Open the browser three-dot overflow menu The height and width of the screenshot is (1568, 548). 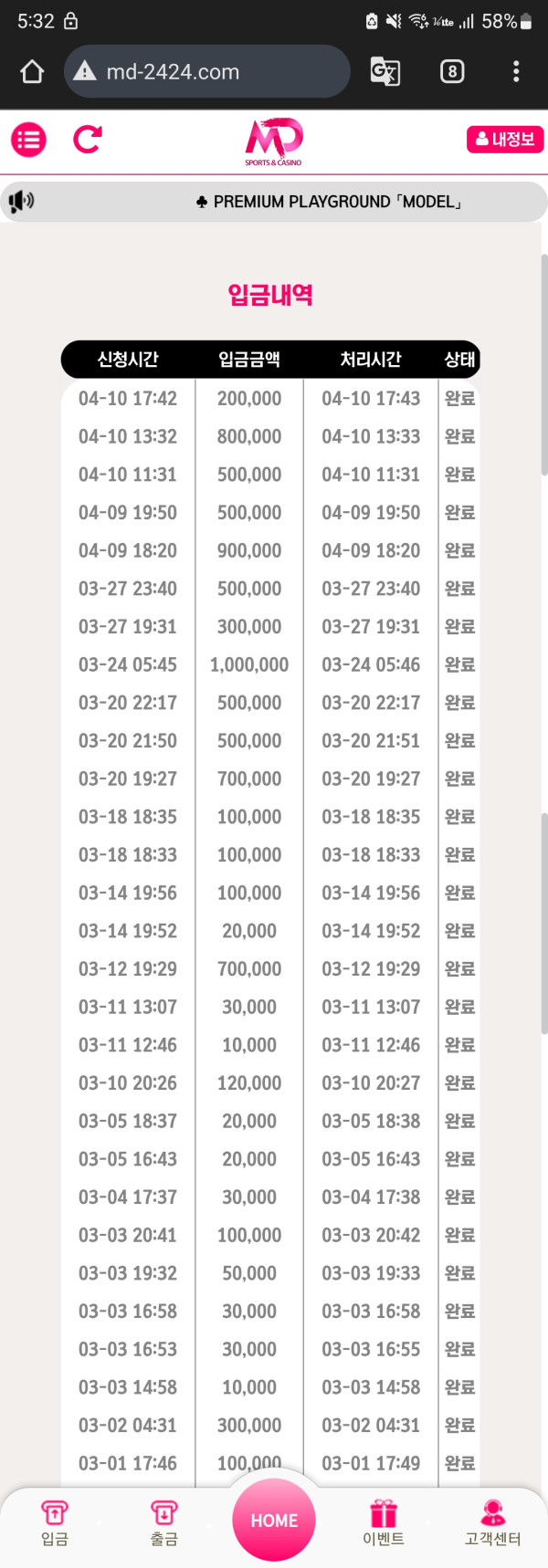(516, 71)
